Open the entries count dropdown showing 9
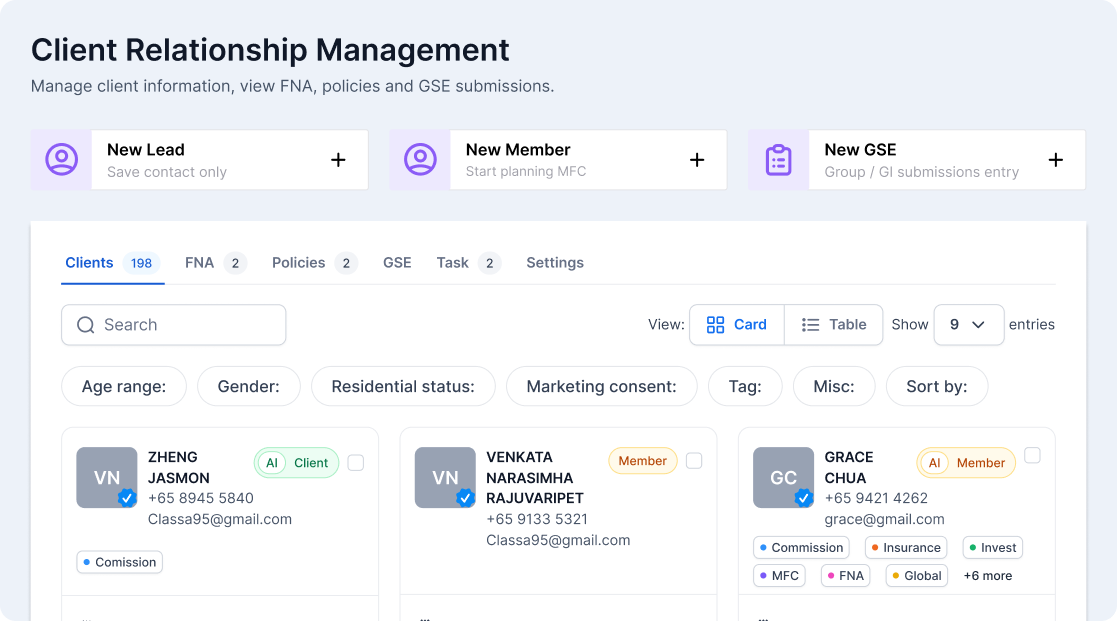This screenshot has height=621, width=1117. pos(968,325)
